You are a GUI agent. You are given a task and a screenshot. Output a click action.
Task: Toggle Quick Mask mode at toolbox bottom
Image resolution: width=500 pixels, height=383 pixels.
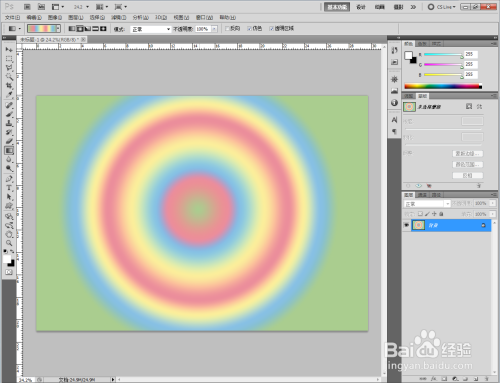[x=9, y=272]
